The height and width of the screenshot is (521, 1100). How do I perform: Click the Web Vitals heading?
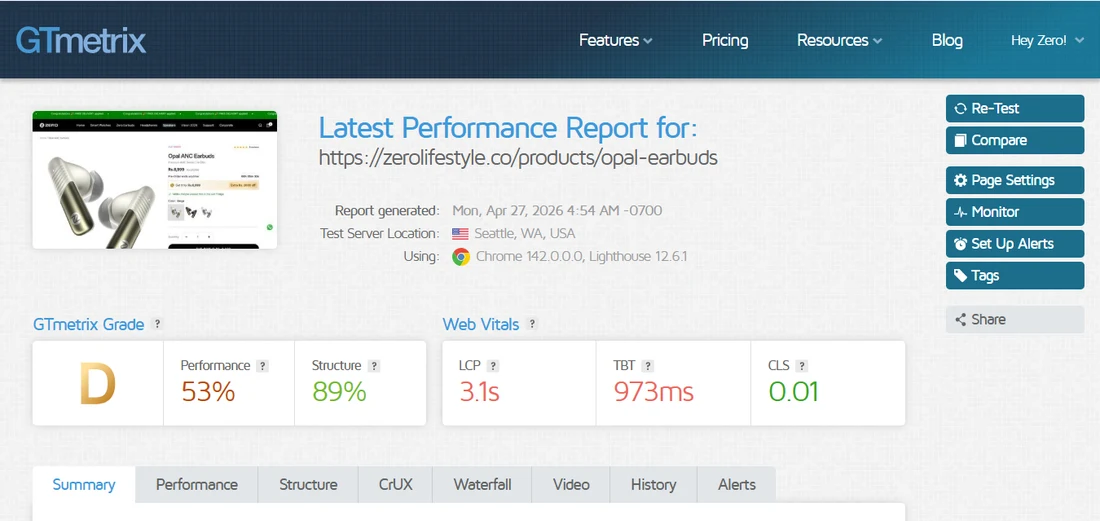pos(481,324)
